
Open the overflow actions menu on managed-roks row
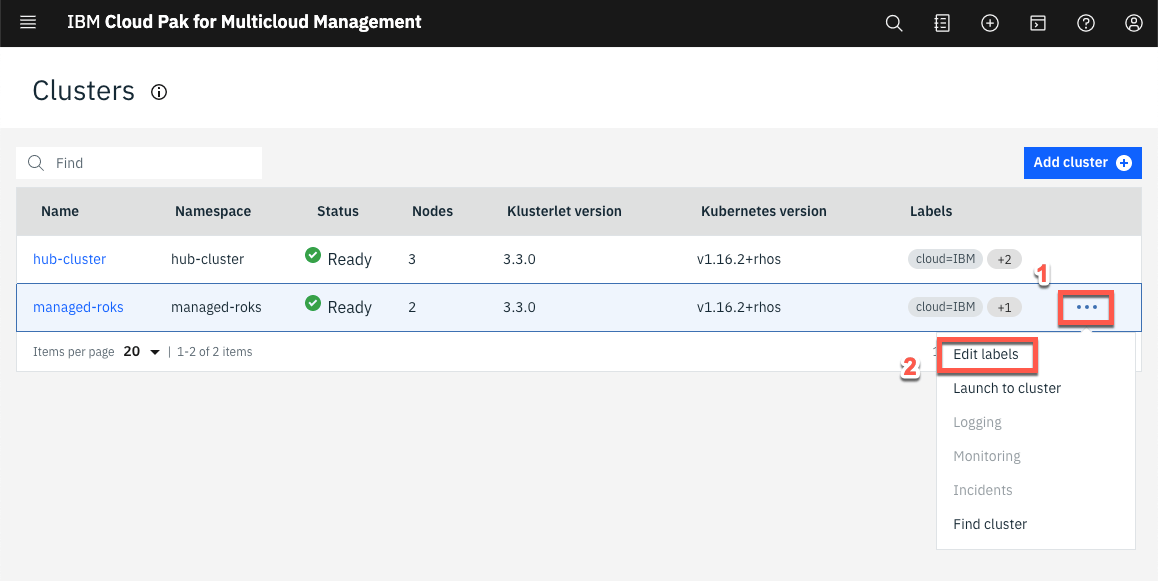(1086, 307)
